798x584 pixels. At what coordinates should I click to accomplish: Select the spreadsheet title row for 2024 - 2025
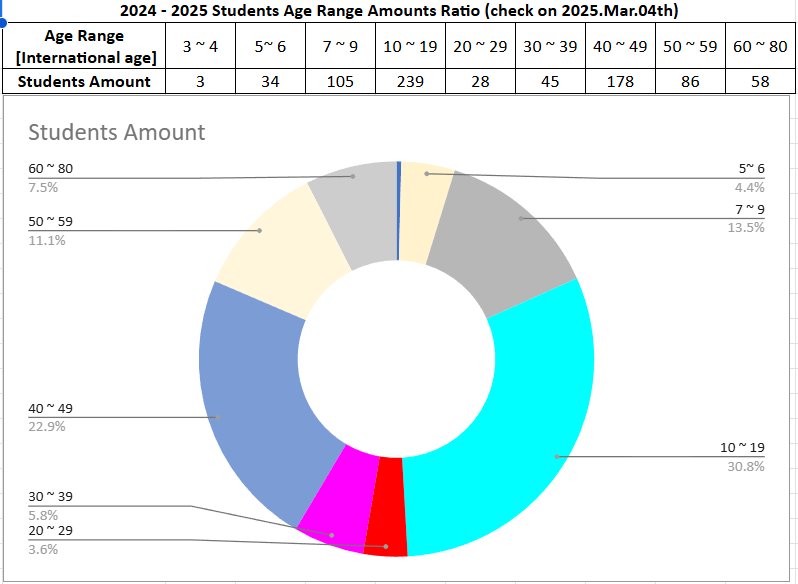click(x=400, y=12)
